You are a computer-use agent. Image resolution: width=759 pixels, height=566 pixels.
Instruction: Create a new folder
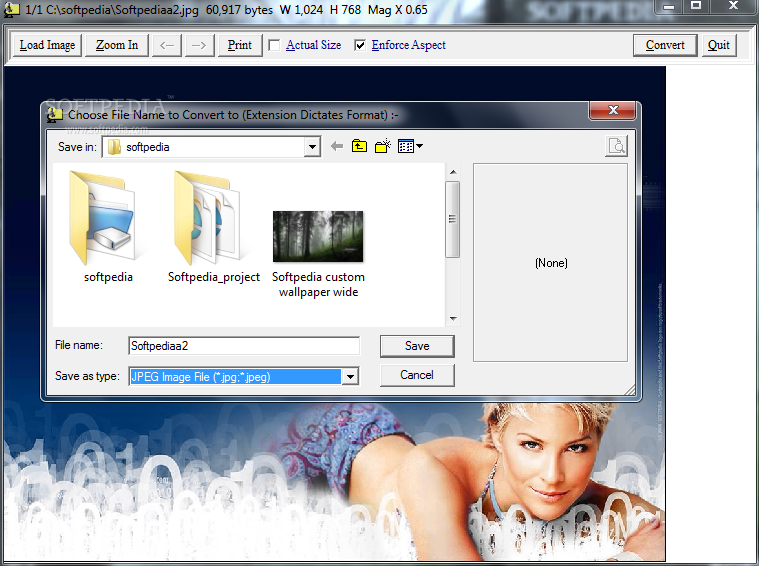coord(382,146)
